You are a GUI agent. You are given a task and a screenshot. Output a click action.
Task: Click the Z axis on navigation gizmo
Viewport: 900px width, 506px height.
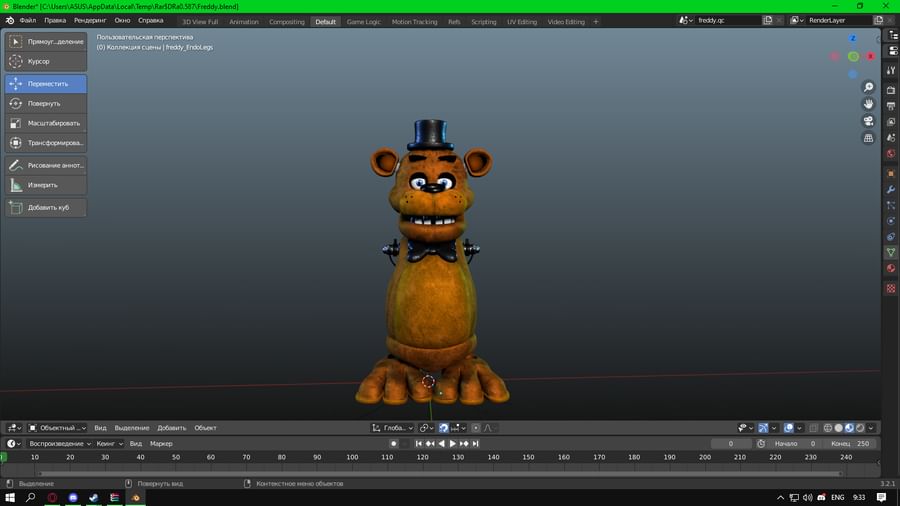852,38
